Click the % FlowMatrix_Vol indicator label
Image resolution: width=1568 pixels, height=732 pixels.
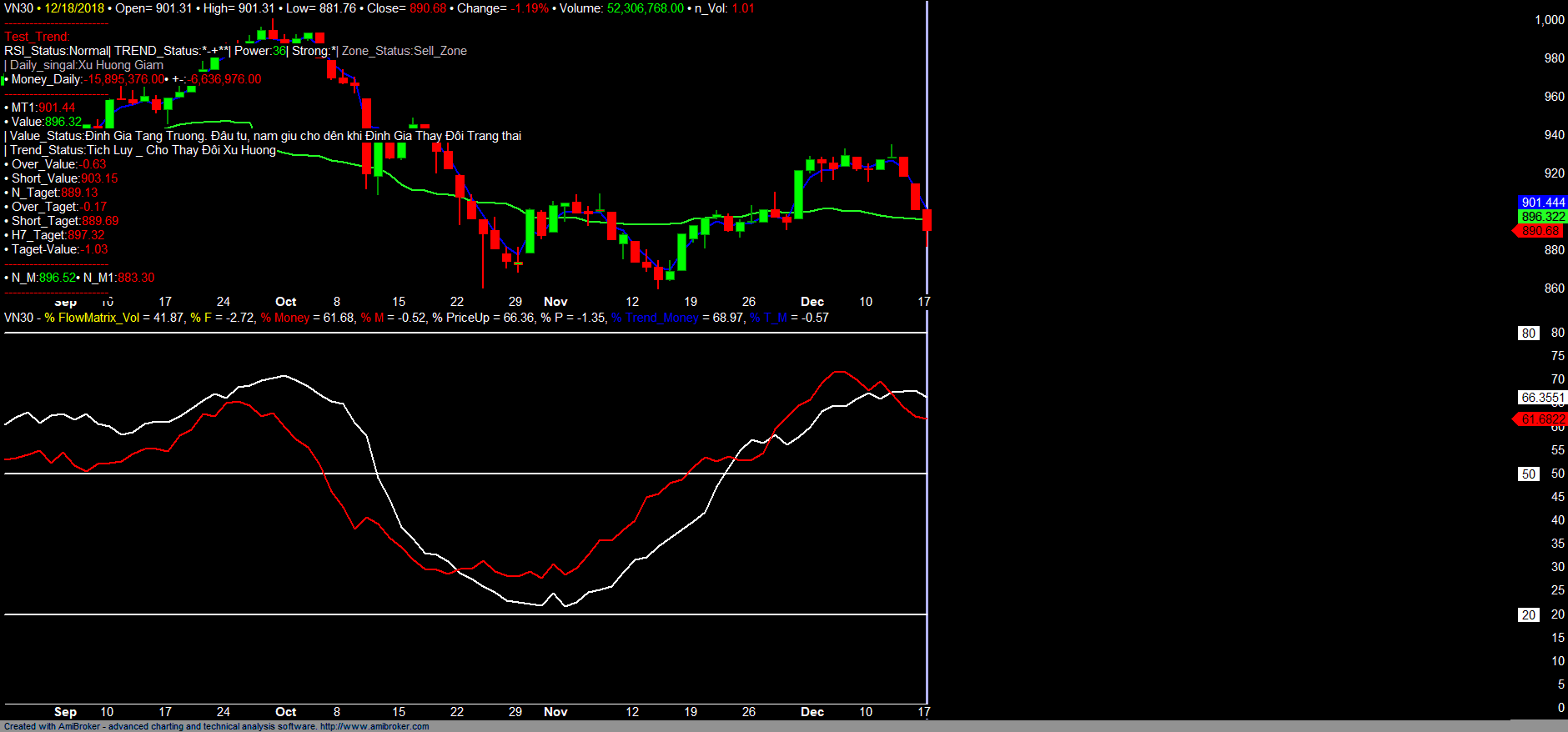[x=92, y=318]
